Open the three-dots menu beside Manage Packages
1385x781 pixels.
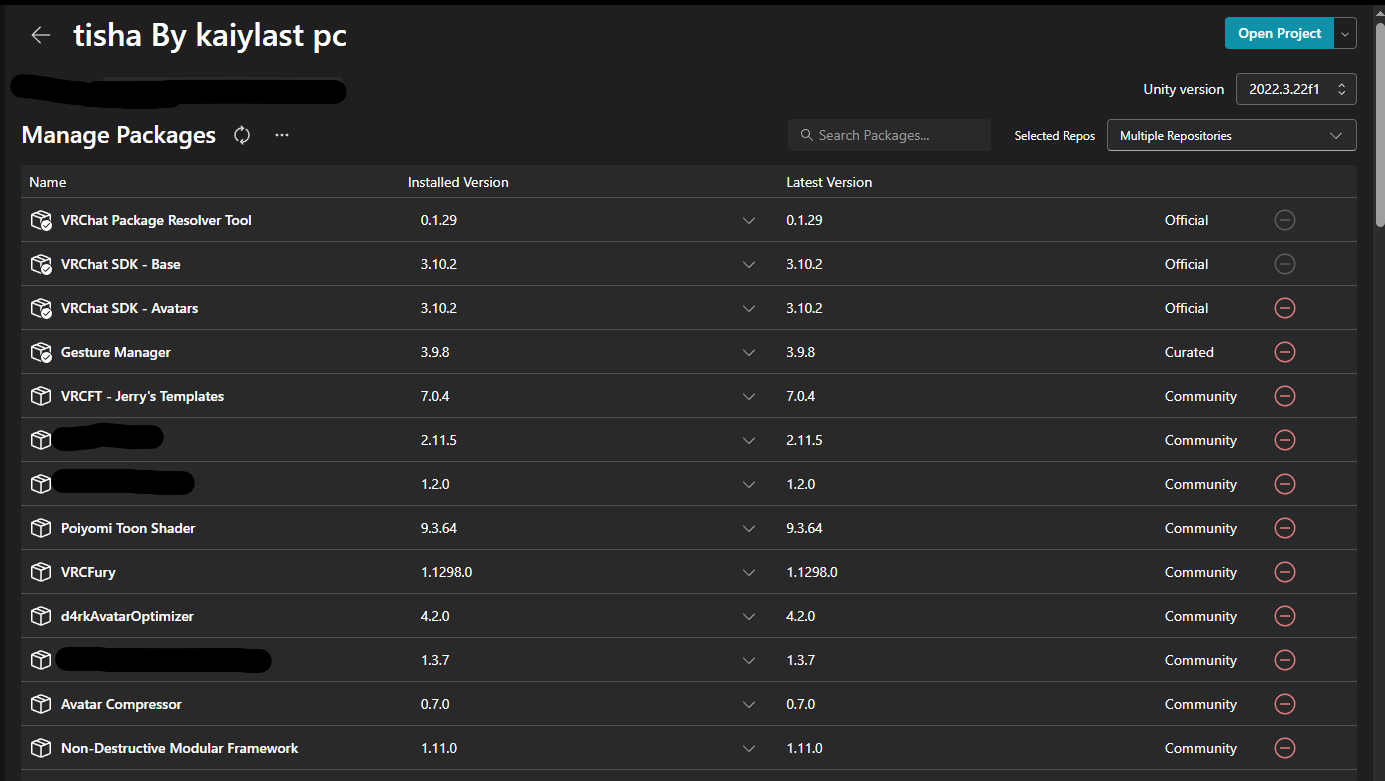coord(282,135)
